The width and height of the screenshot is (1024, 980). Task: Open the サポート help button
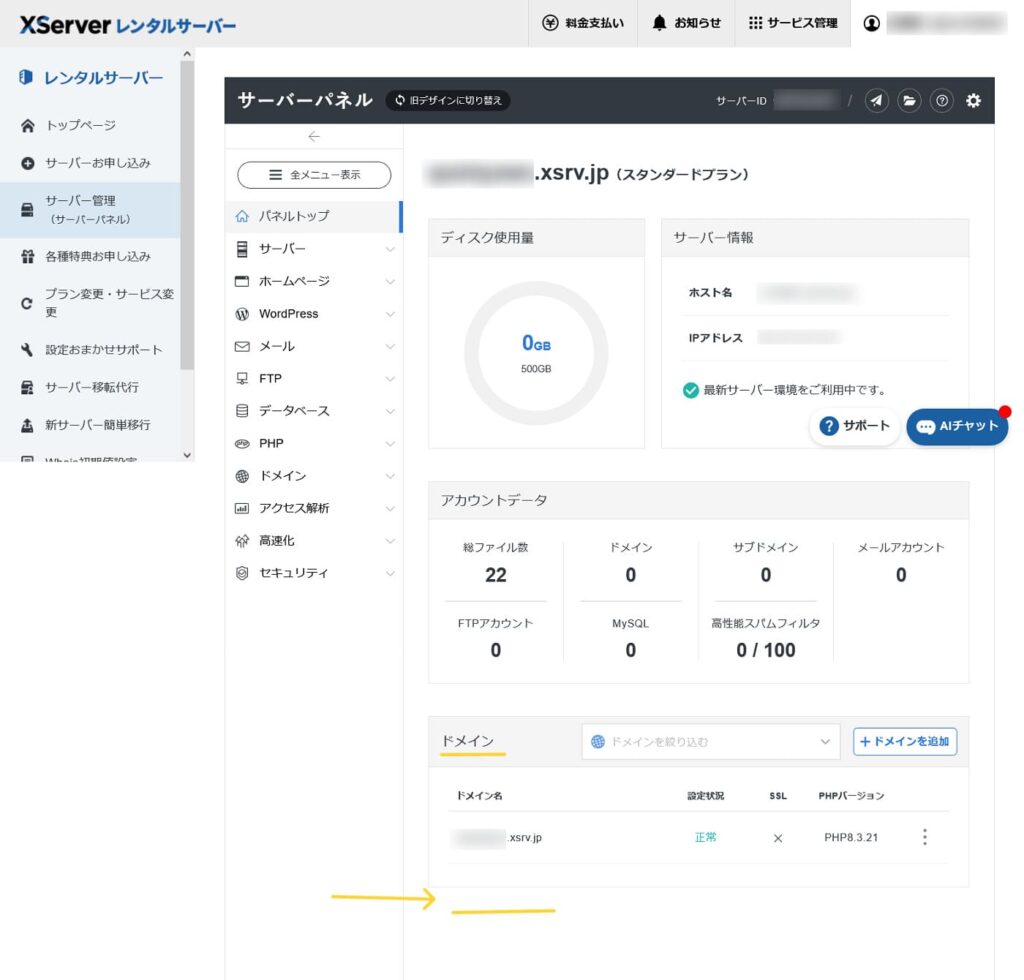(x=854, y=426)
